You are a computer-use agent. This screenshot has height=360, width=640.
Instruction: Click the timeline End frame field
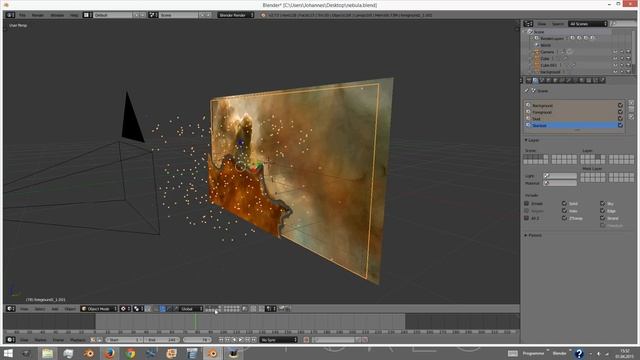[162, 340]
